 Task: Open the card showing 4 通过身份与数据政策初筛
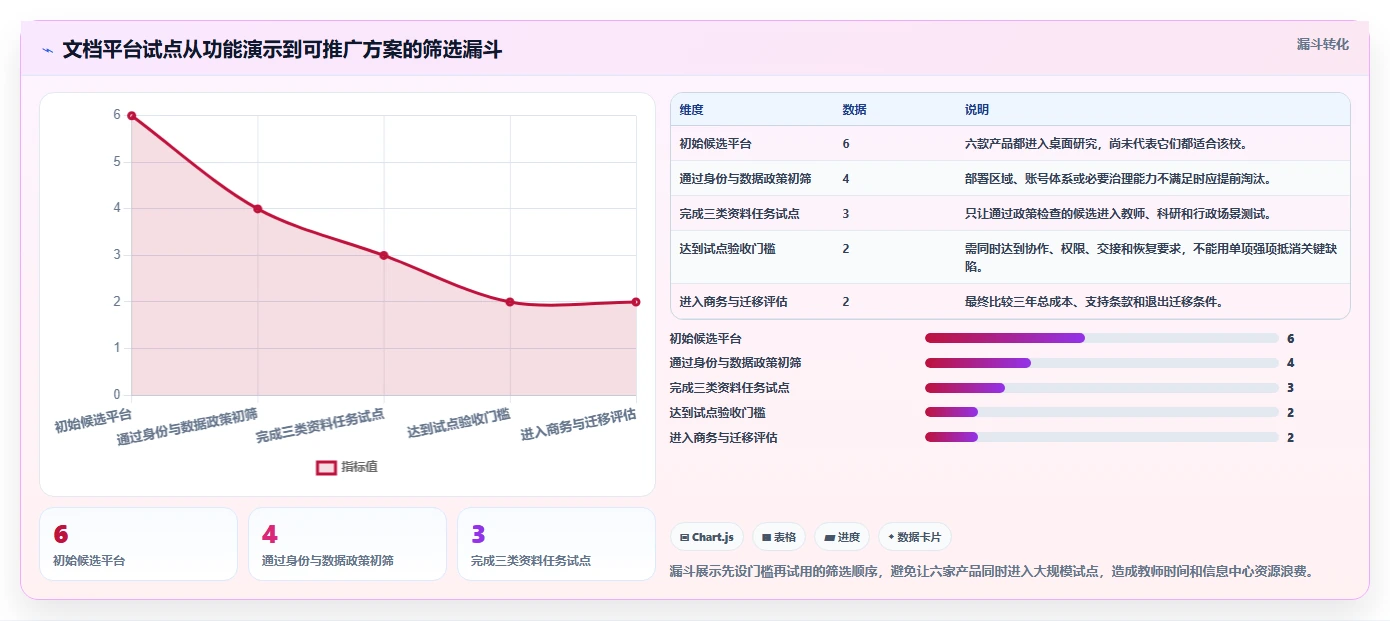click(347, 544)
